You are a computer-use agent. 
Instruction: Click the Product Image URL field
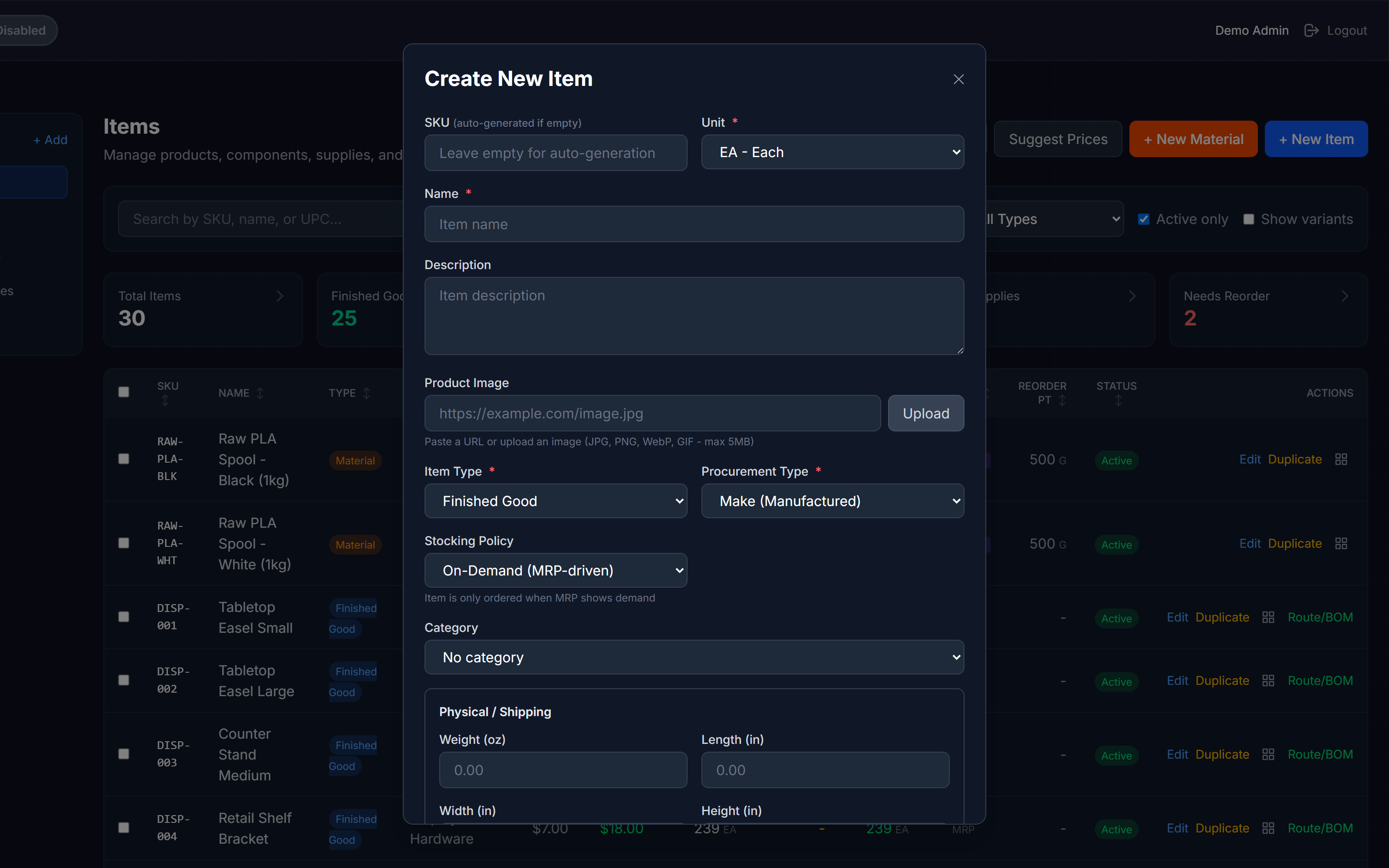652,413
